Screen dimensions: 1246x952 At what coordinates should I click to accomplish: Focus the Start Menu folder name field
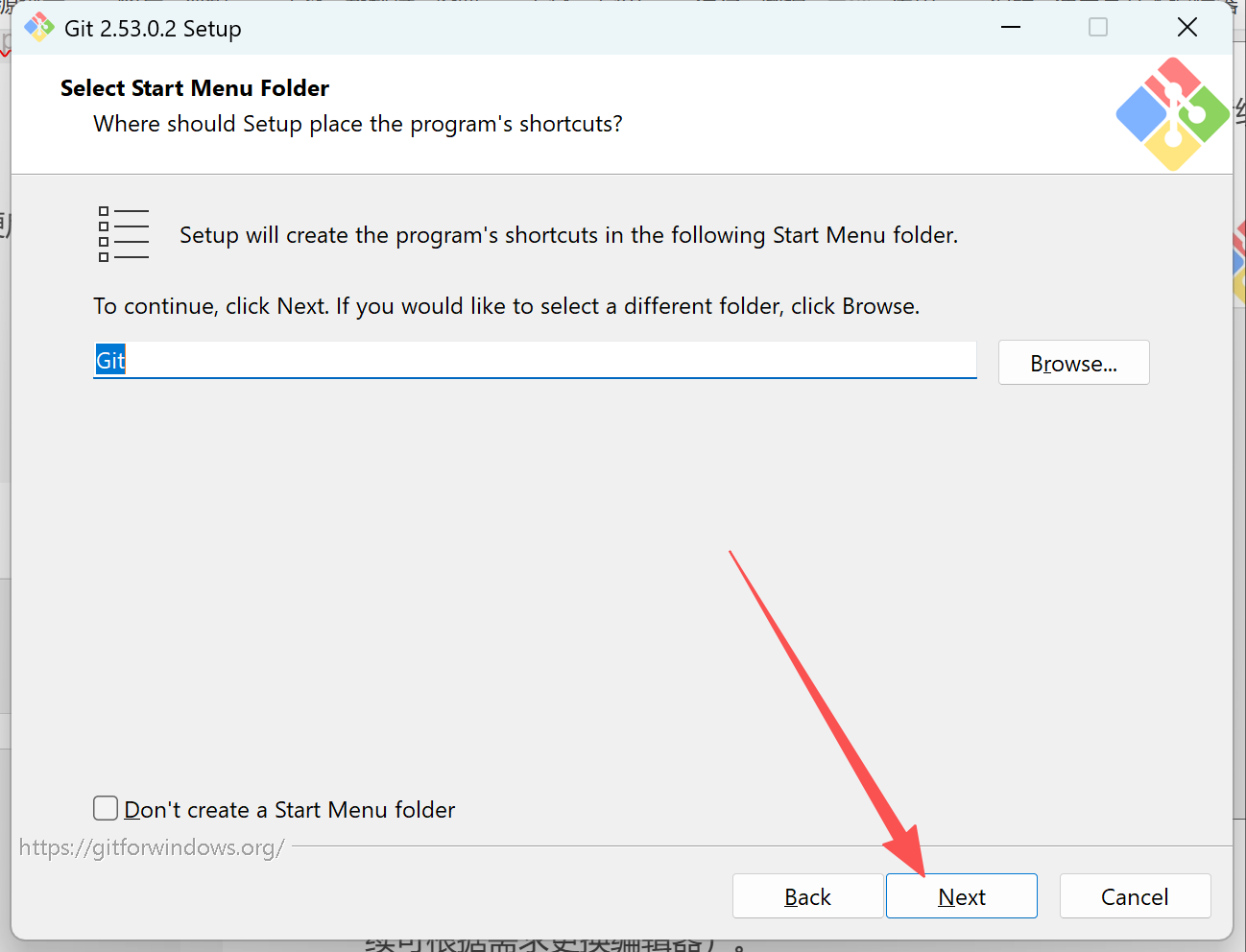[535, 360]
